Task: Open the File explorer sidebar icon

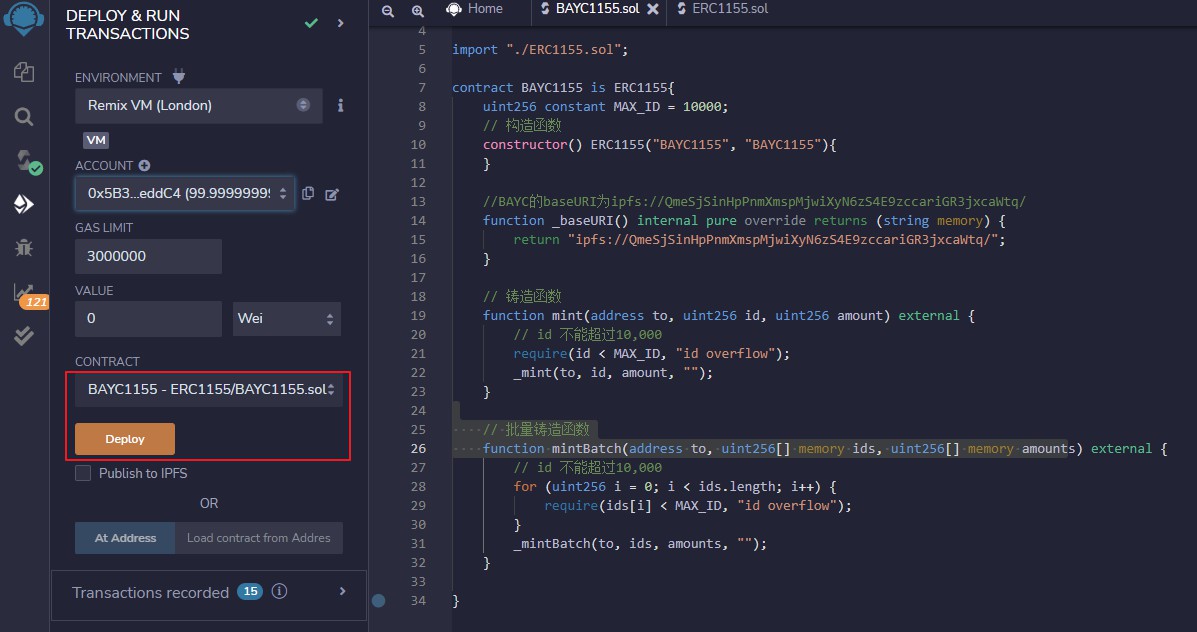Action: [24, 72]
